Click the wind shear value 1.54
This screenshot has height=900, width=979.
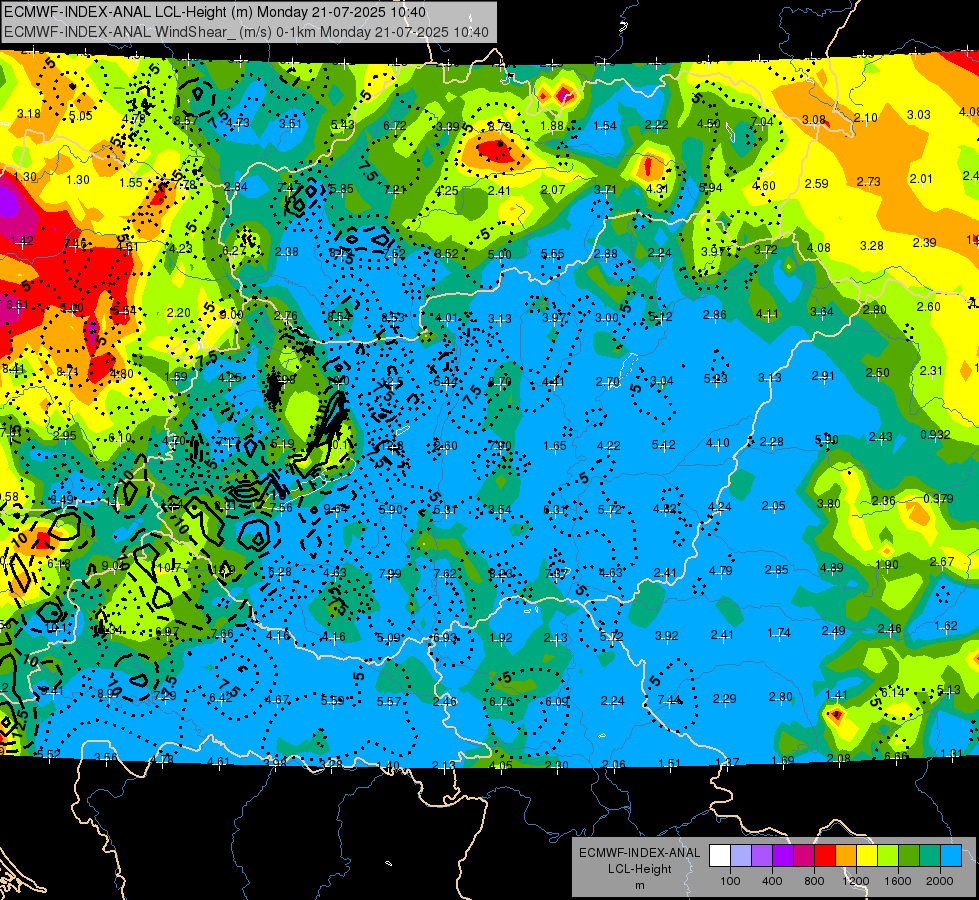(605, 126)
